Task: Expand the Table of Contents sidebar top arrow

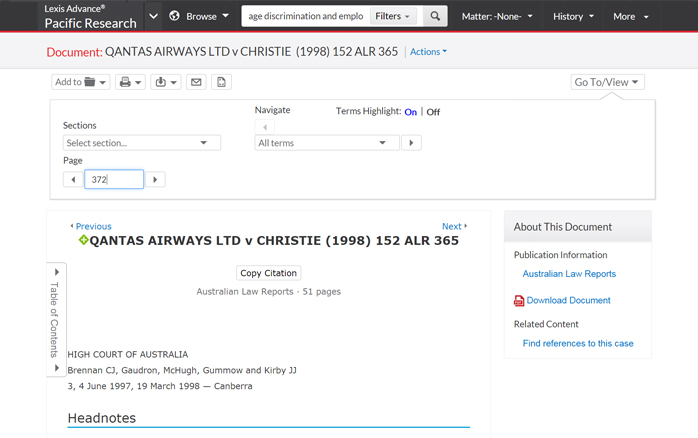Action: coord(57,272)
